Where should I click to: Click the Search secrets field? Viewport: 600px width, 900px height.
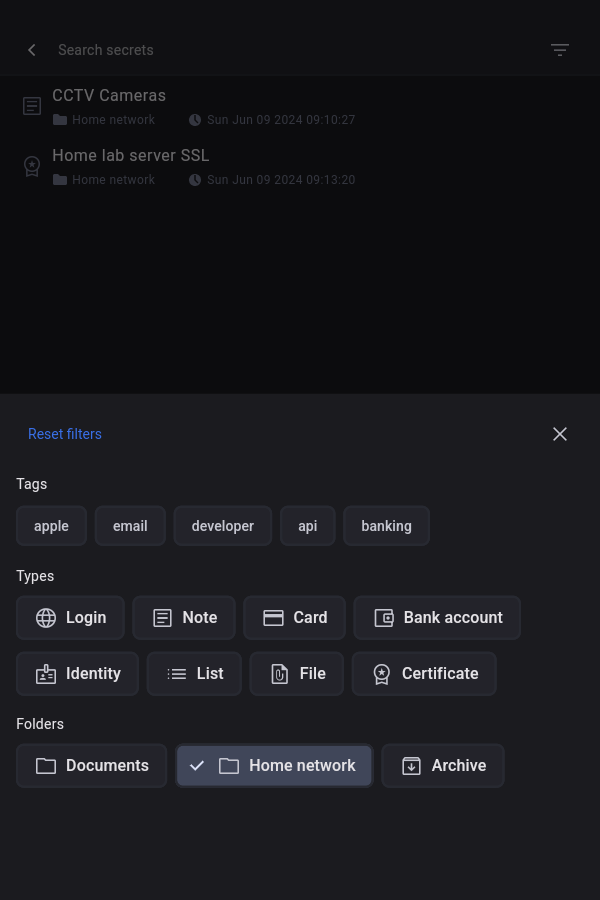(250, 50)
